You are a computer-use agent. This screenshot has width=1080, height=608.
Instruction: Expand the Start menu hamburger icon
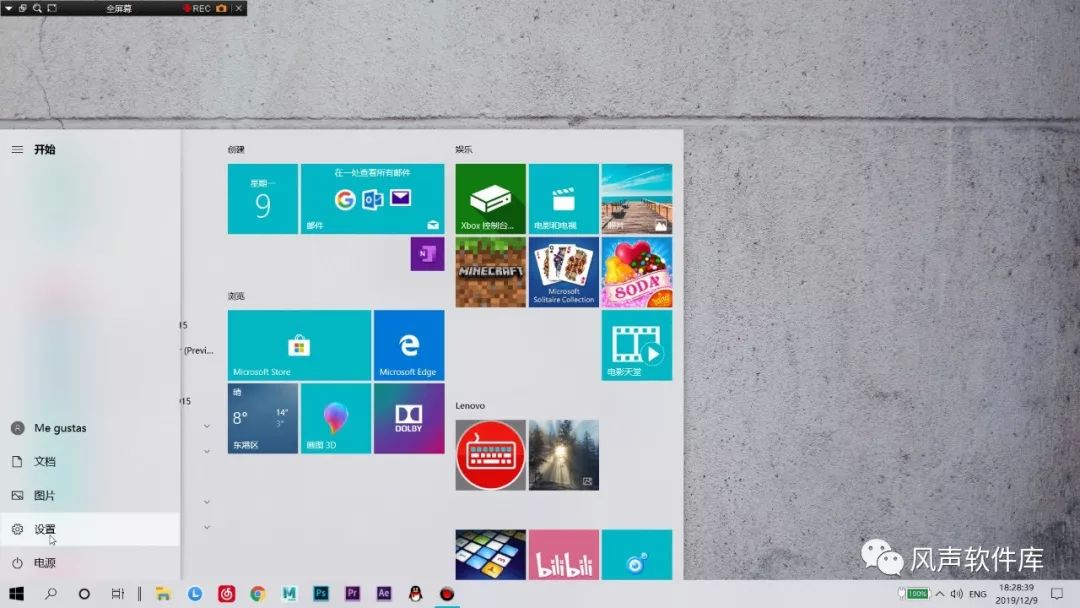coord(17,148)
